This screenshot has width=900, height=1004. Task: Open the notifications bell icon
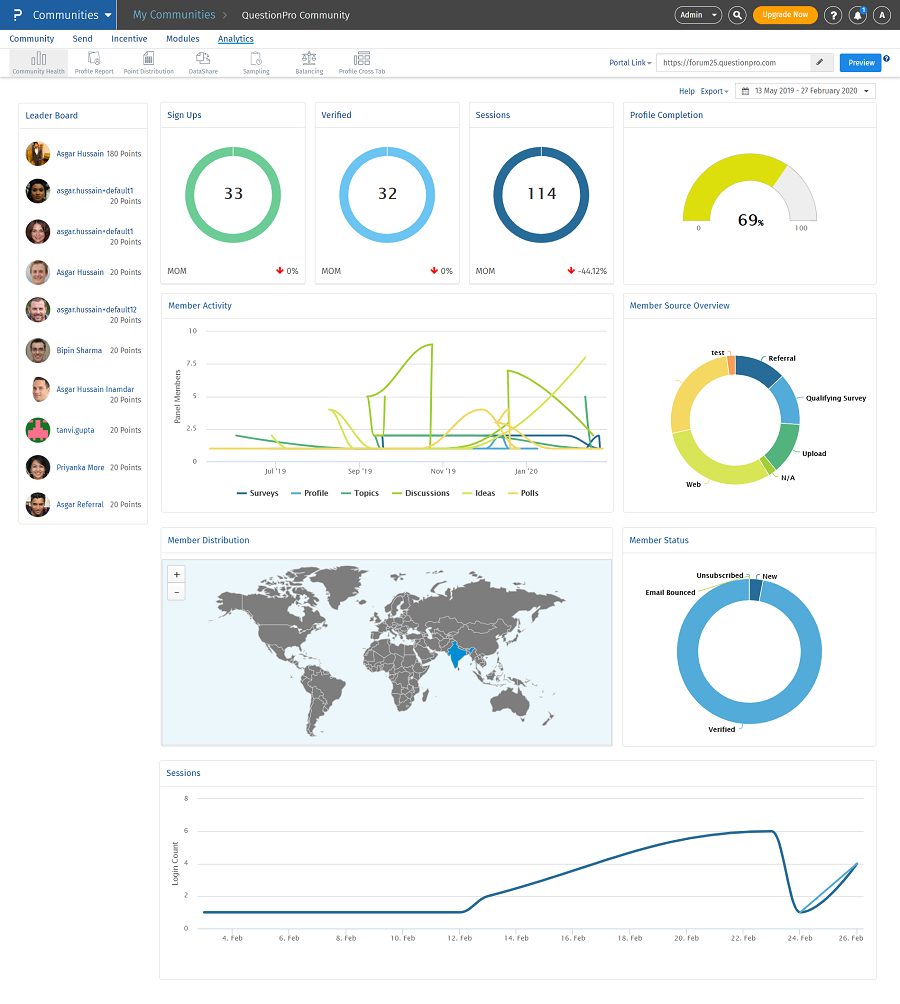point(858,15)
